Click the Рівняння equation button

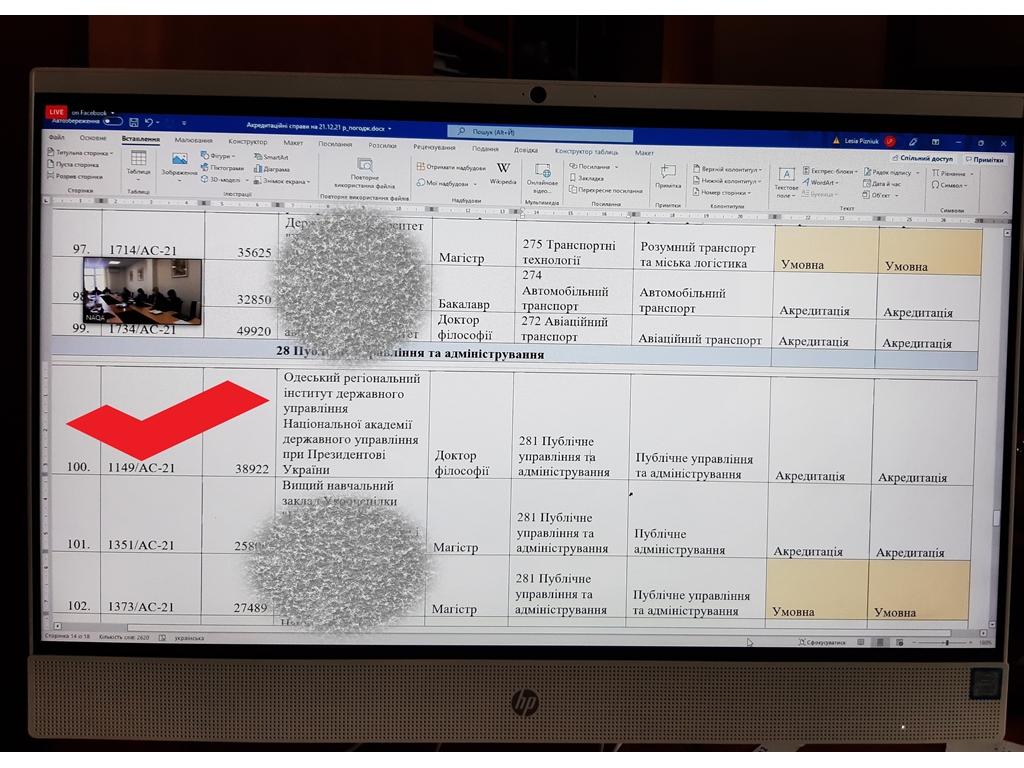[x=952, y=174]
